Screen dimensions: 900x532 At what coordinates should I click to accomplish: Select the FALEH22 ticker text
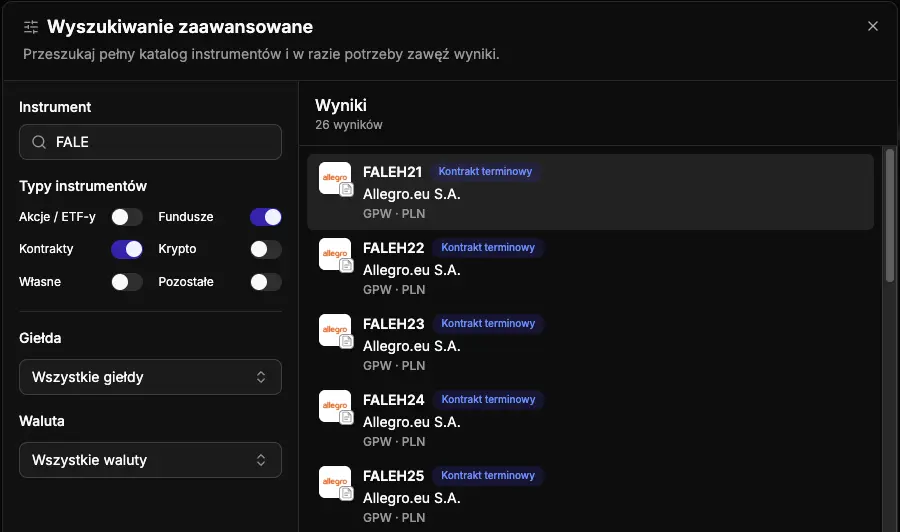pyautogui.click(x=394, y=248)
